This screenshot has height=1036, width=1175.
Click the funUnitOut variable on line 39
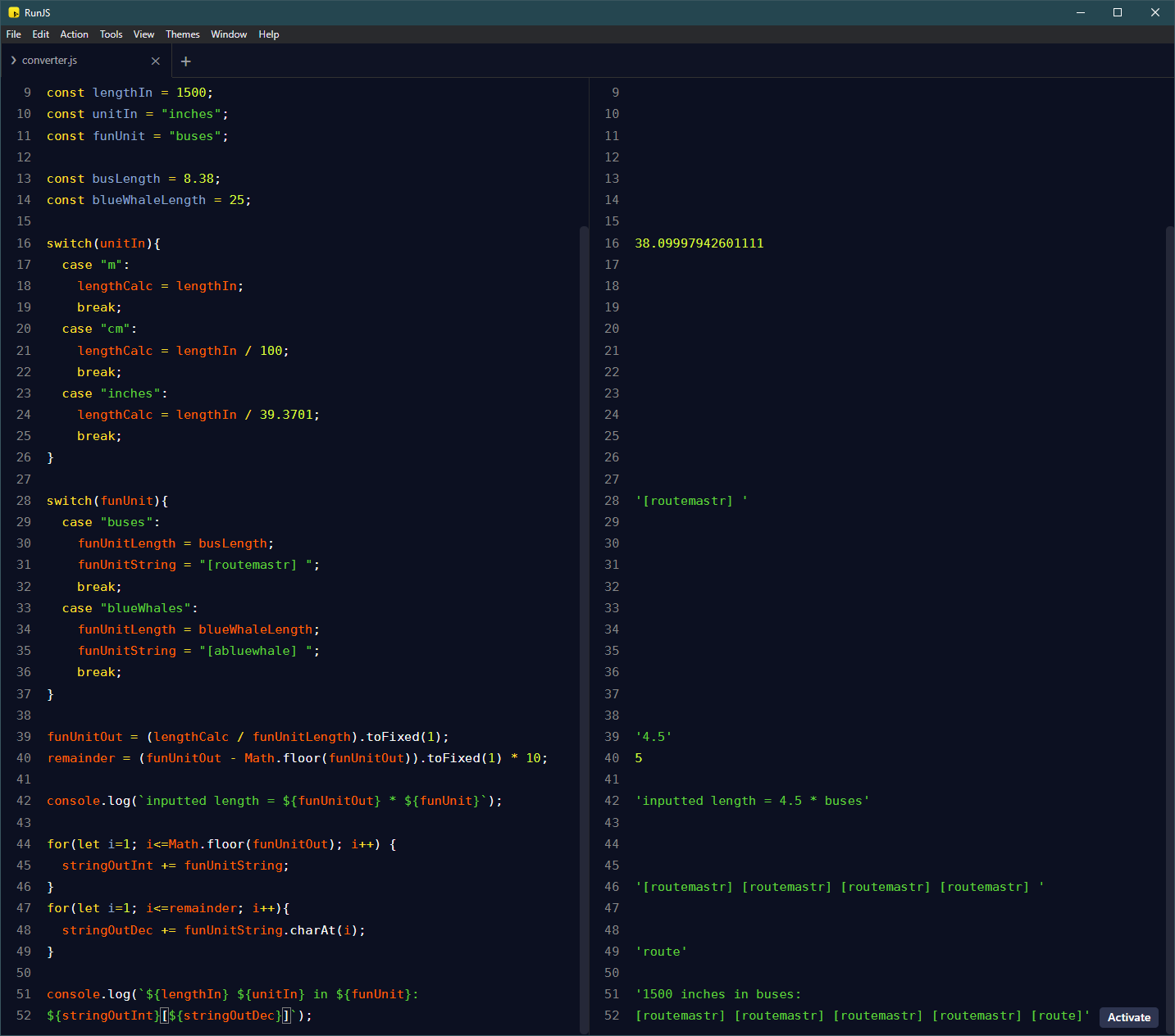click(x=84, y=736)
